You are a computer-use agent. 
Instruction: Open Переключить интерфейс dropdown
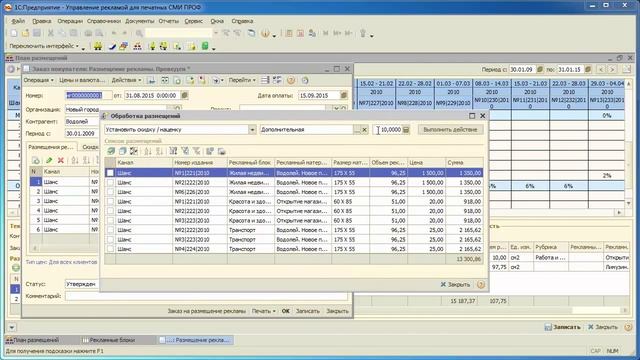(x=47, y=46)
